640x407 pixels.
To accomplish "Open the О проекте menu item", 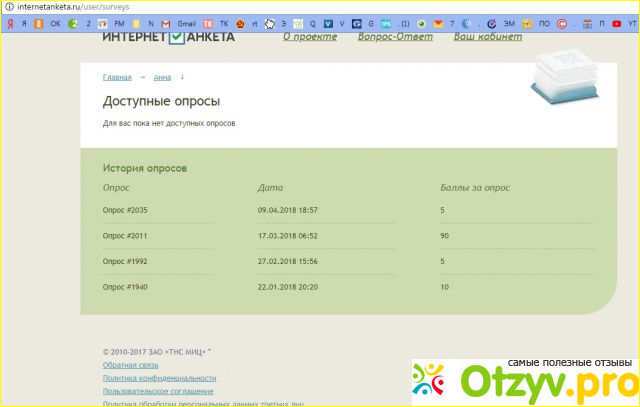I will pos(311,37).
